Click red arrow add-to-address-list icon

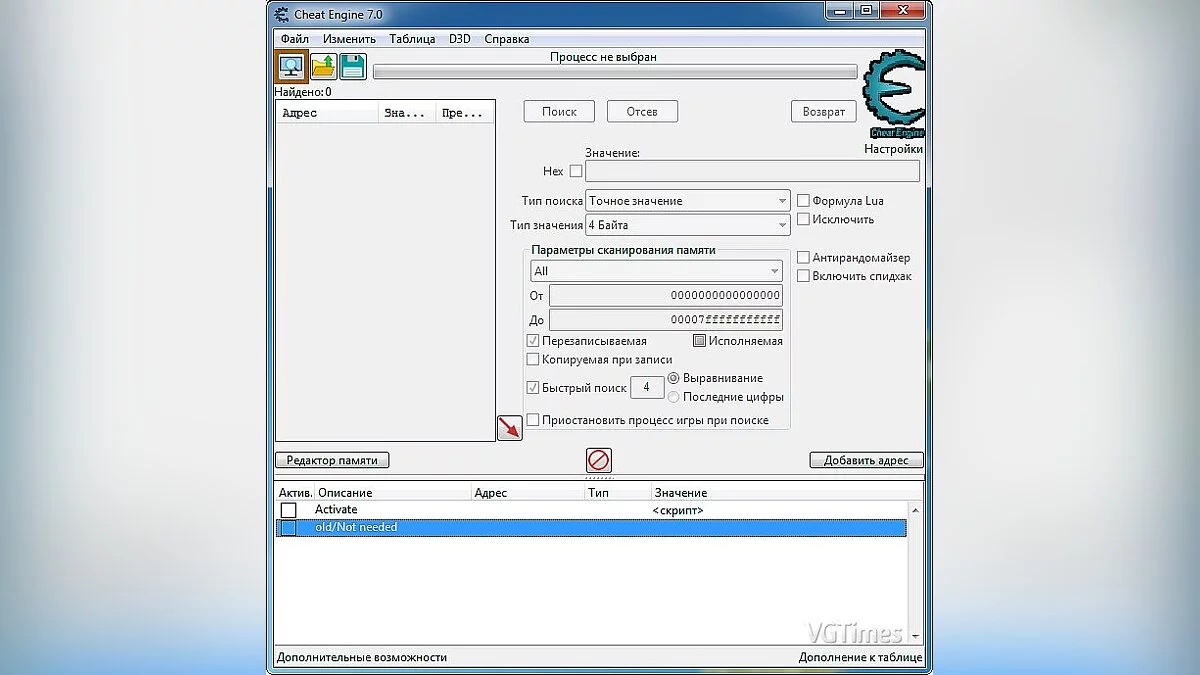click(x=510, y=428)
